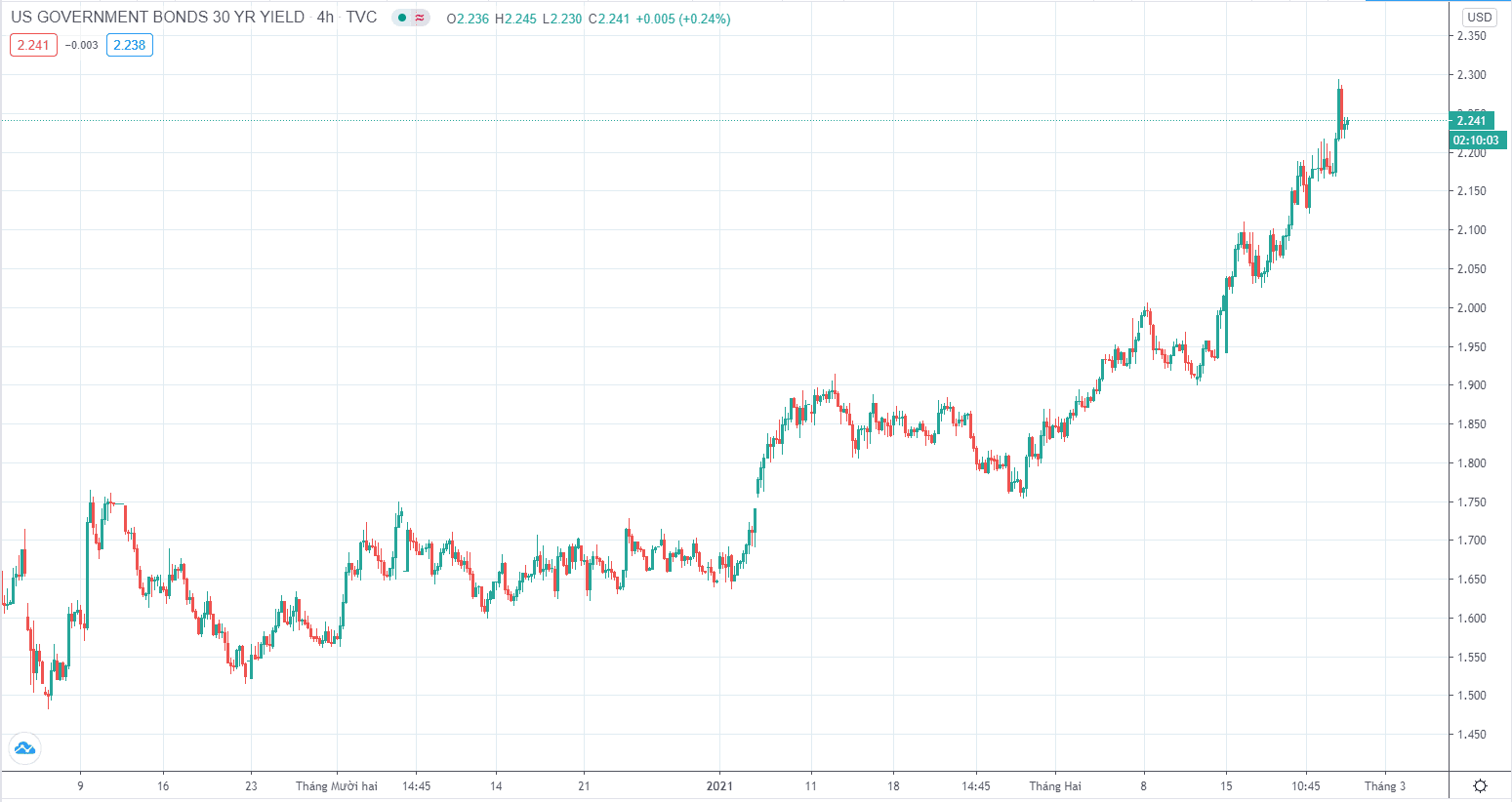Click the 02:10:03 bar countdown label
Viewport: 1512px width, 802px height.
[x=1476, y=140]
